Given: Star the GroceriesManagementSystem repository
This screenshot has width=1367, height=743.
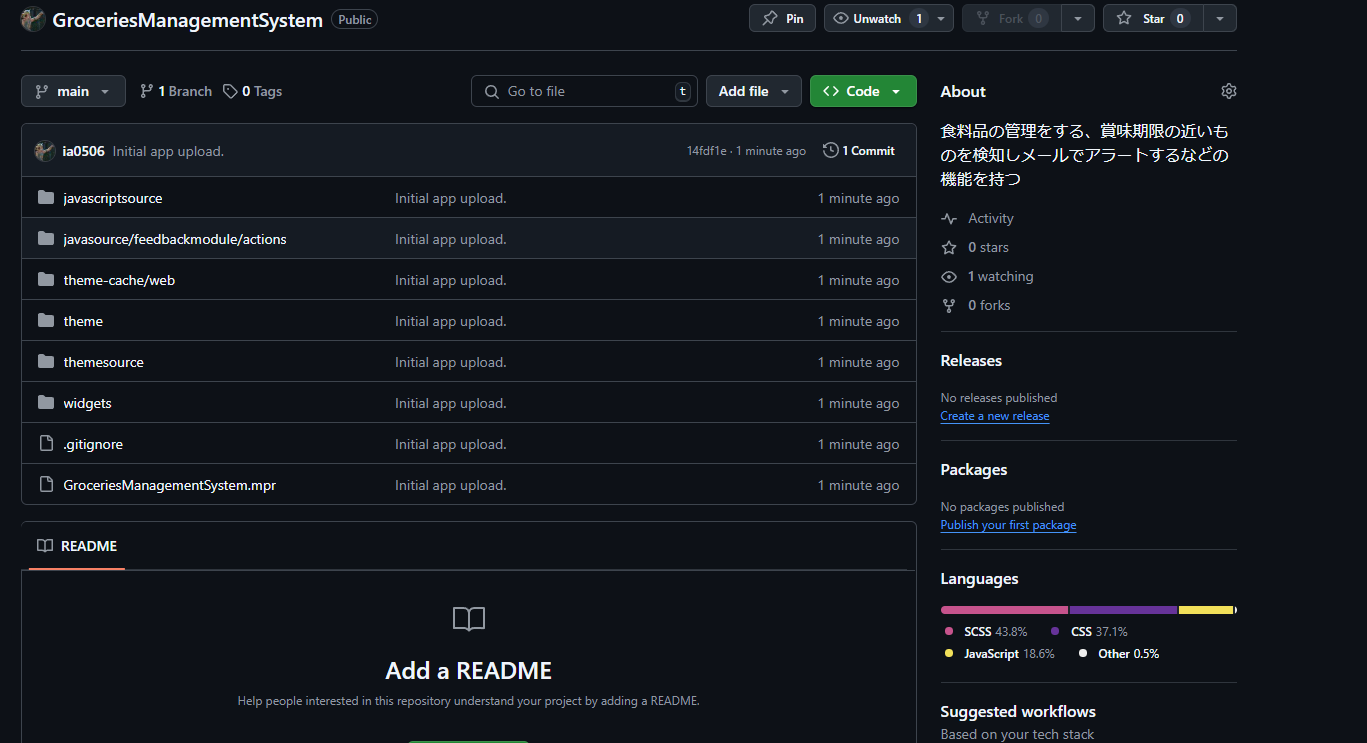Looking at the screenshot, I should pos(1151,17).
